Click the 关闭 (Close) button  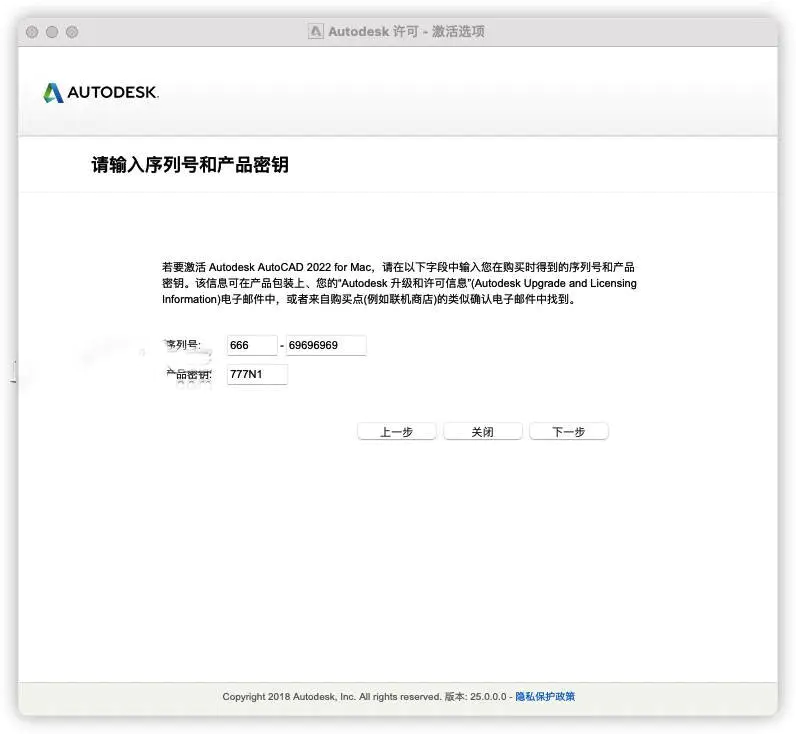[483, 431]
